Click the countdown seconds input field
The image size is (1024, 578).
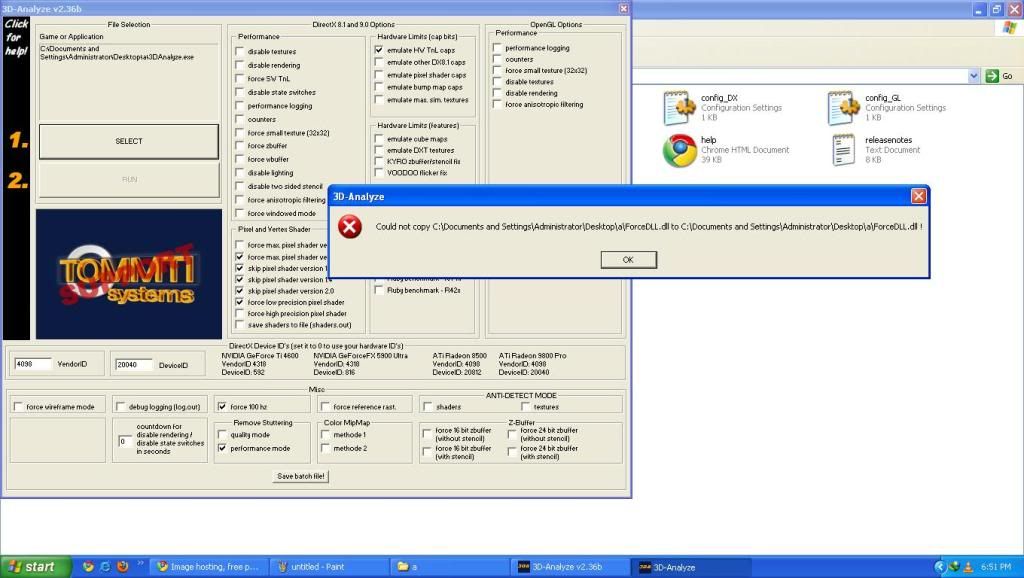(125, 442)
